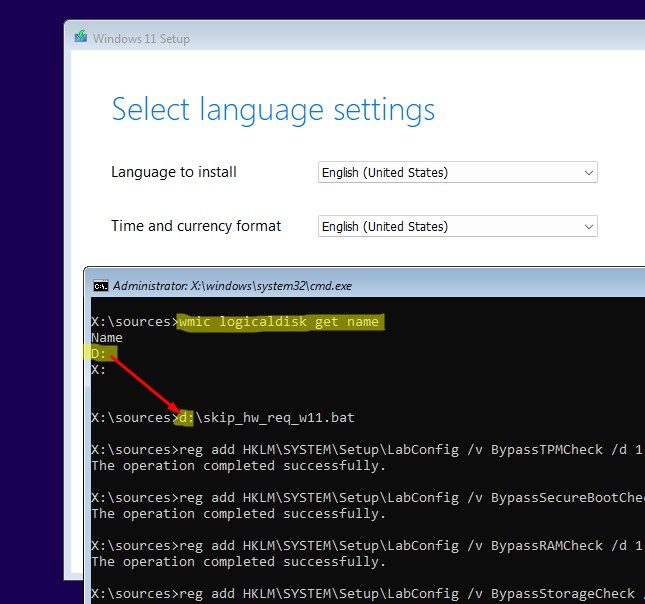Click the BypassSecureBootCheck reg add line

(360, 497)
